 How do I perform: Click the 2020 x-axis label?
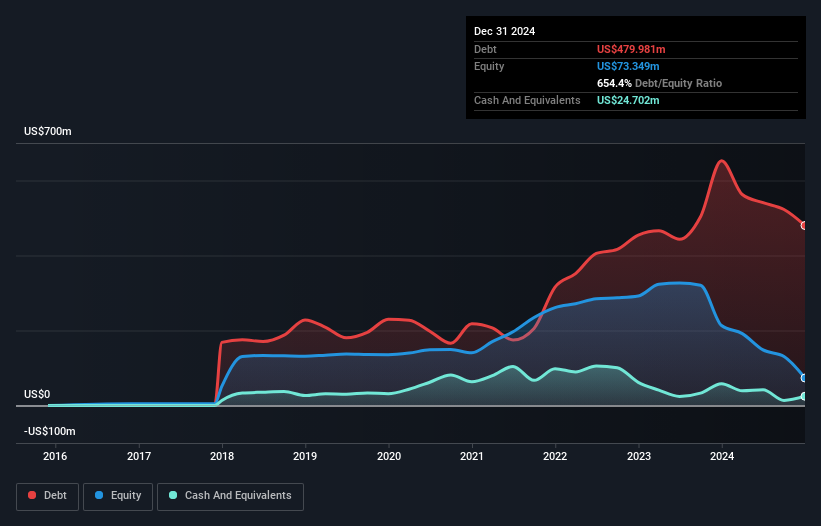point(389,456)
